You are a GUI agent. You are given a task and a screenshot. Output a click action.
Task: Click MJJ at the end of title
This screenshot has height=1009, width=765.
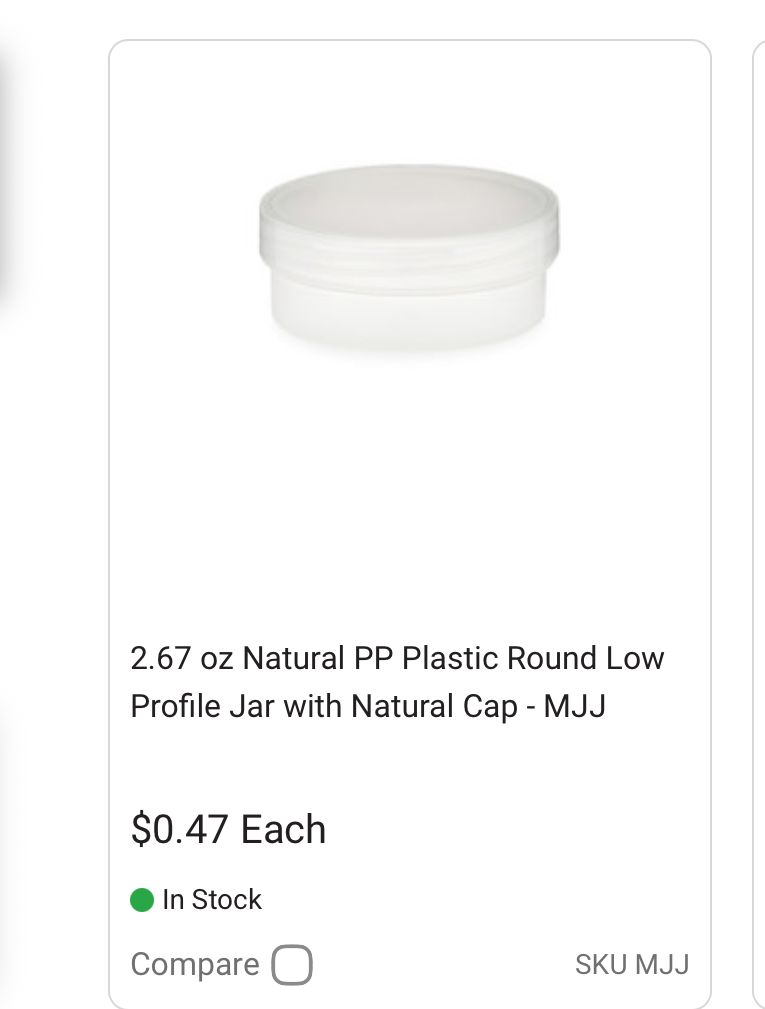(x=575, y=706)
